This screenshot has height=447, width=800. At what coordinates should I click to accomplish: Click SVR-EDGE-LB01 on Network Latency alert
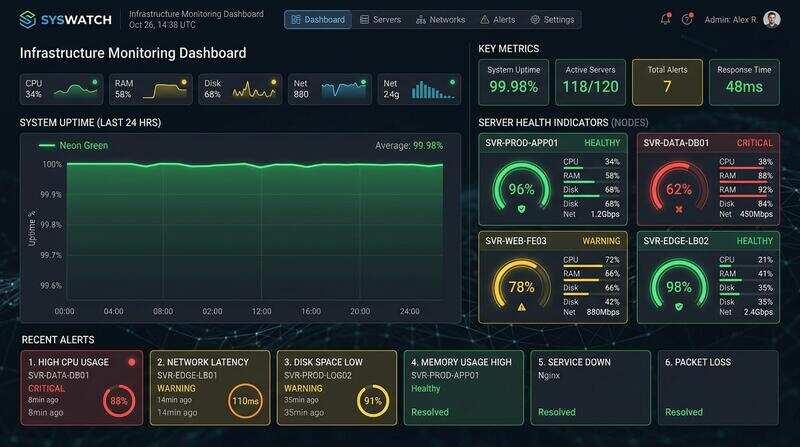187,376
